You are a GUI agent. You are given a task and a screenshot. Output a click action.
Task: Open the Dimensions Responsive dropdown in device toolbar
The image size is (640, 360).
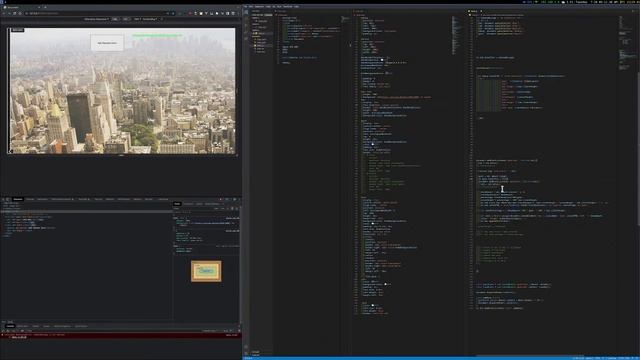(97, 19)
